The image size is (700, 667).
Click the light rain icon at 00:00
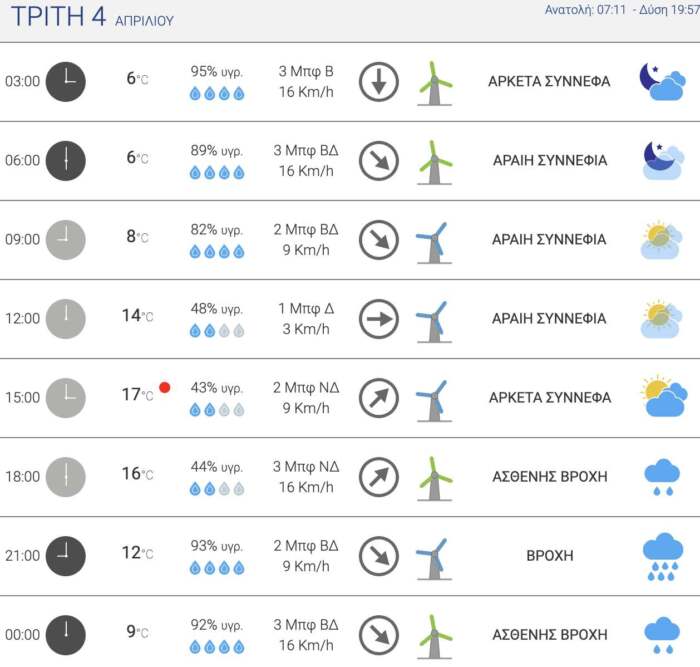pos(662,635)
